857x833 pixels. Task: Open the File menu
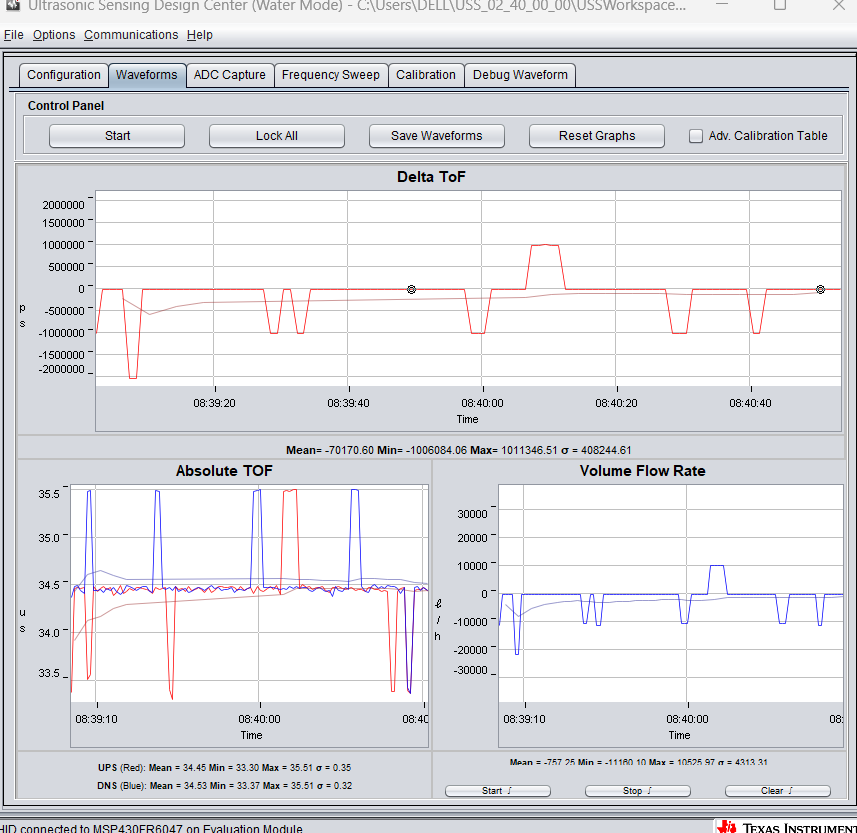(13, 35)
